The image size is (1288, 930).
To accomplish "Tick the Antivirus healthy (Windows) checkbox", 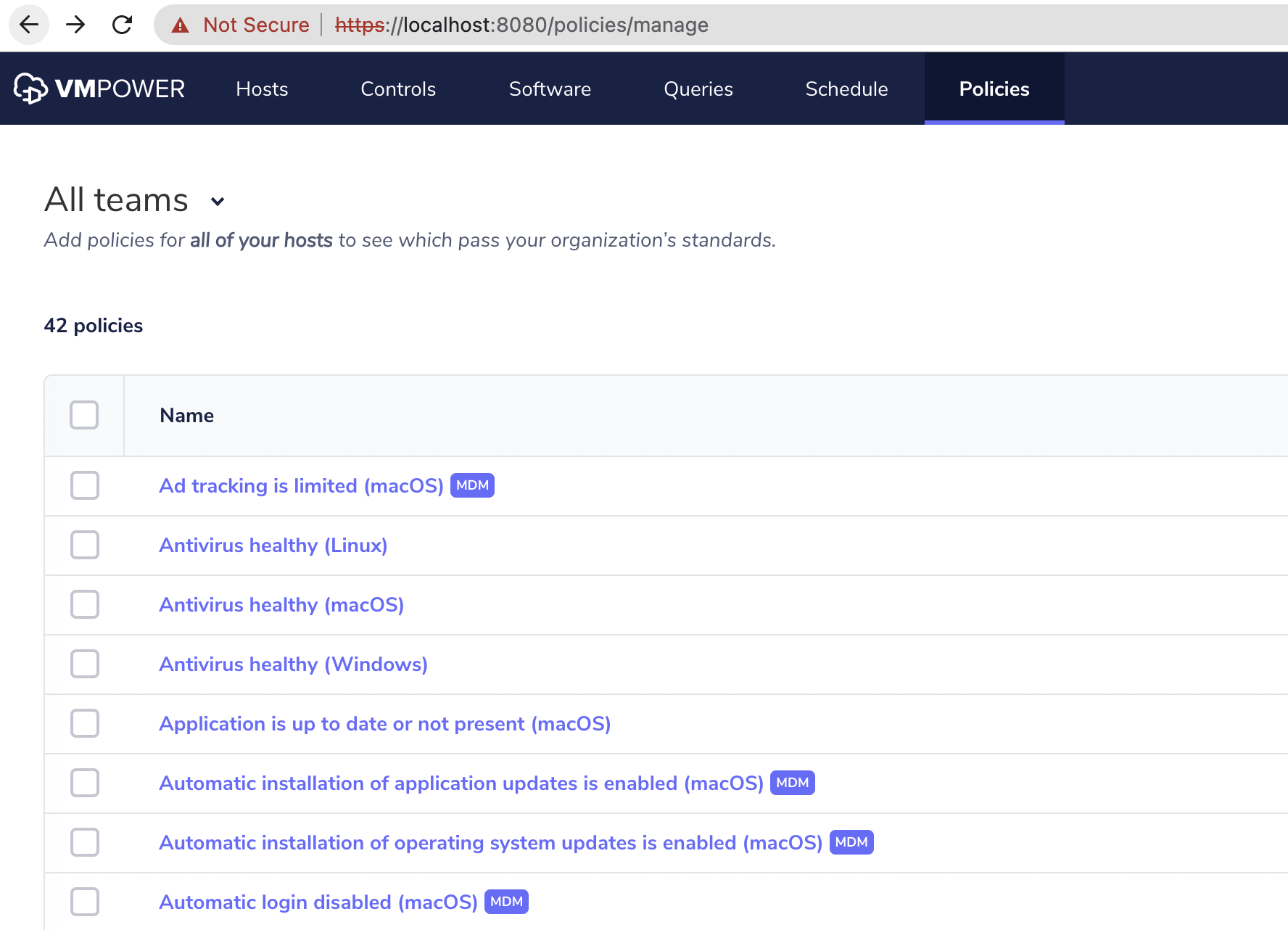I will click(x=85, y=664).
